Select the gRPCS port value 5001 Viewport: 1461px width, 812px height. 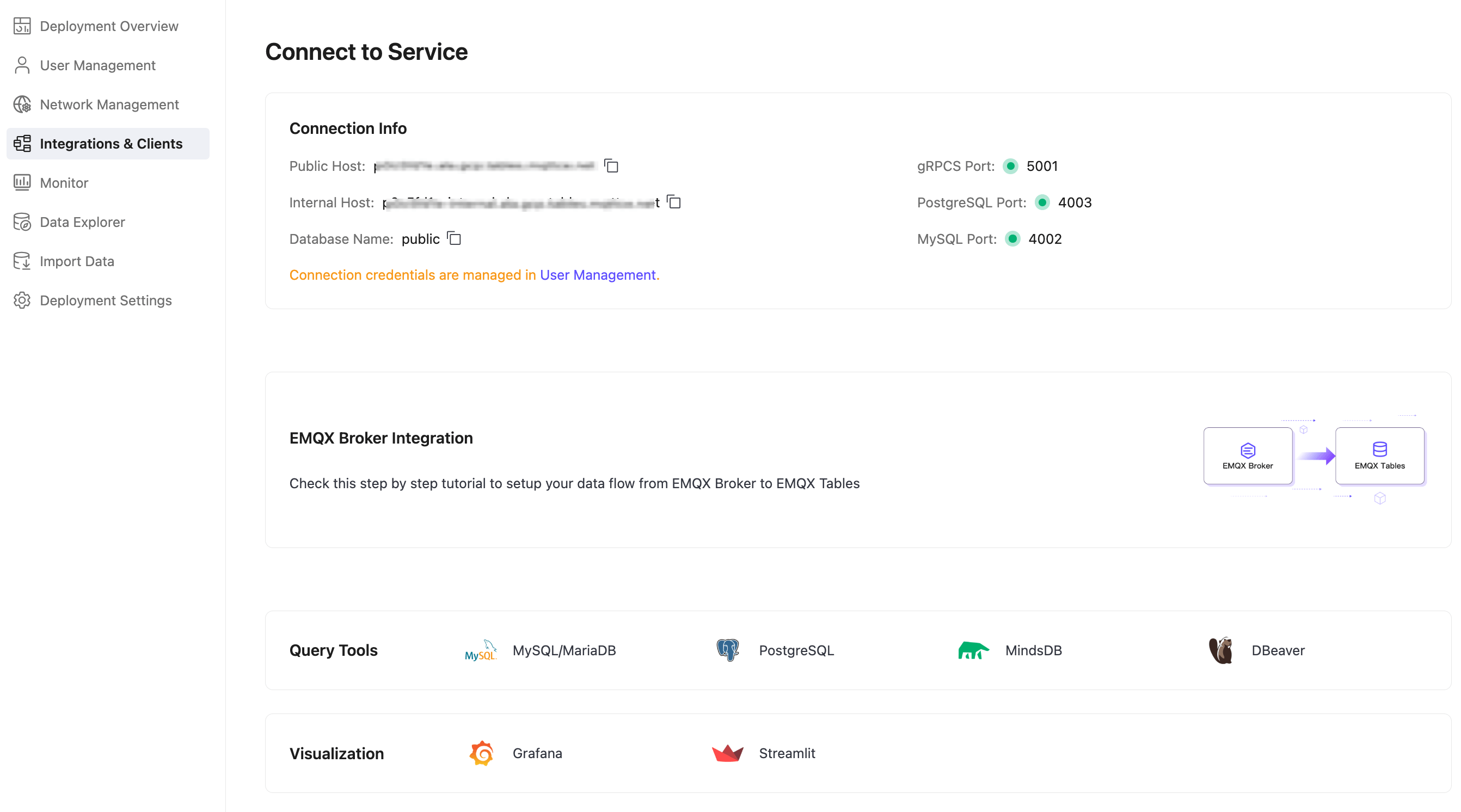[x=1042, y=166]
